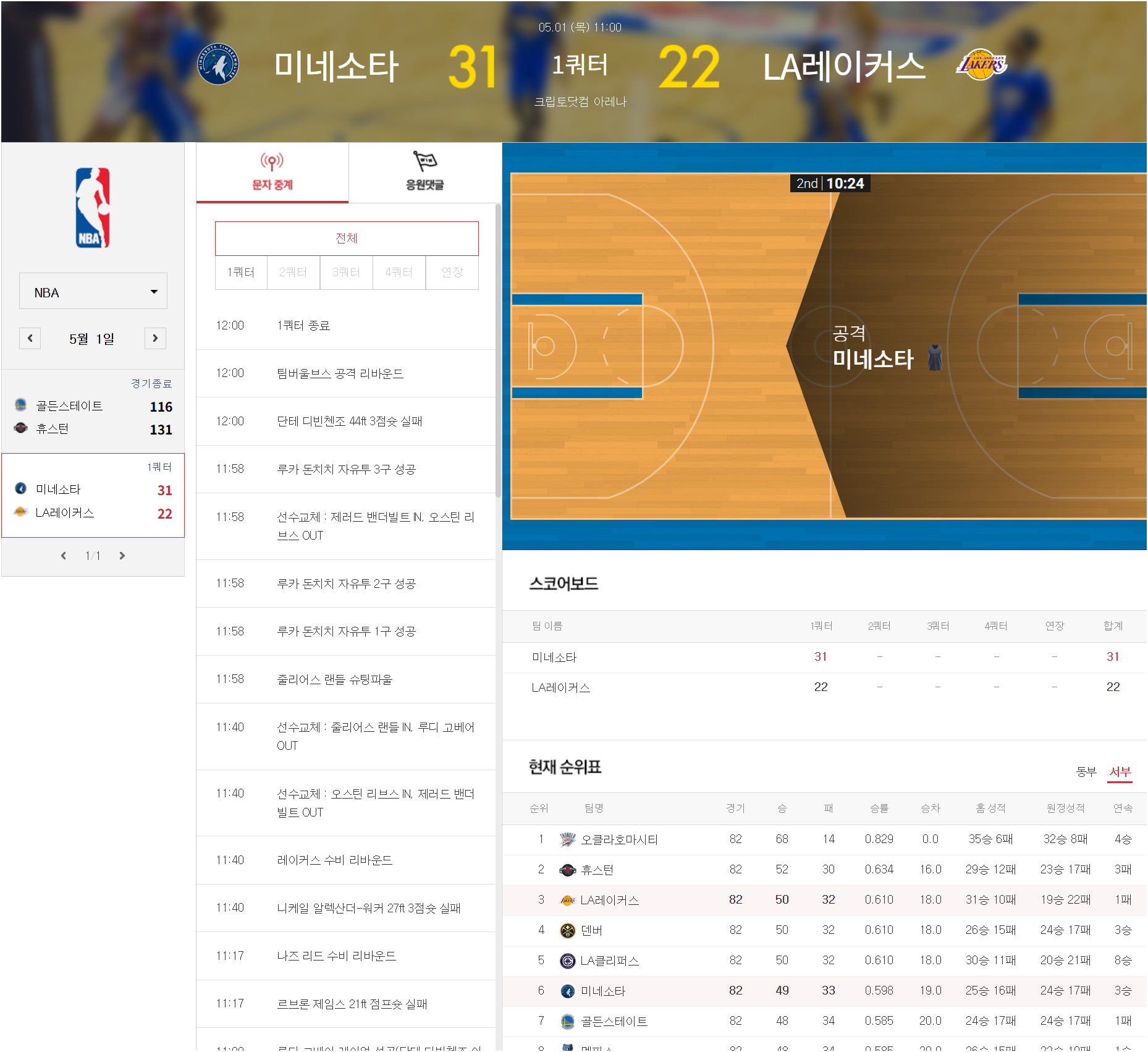Screen dimensions: 1148x1052
Task: Click Houston icon in game list
Action: click(x=20, y=428)
